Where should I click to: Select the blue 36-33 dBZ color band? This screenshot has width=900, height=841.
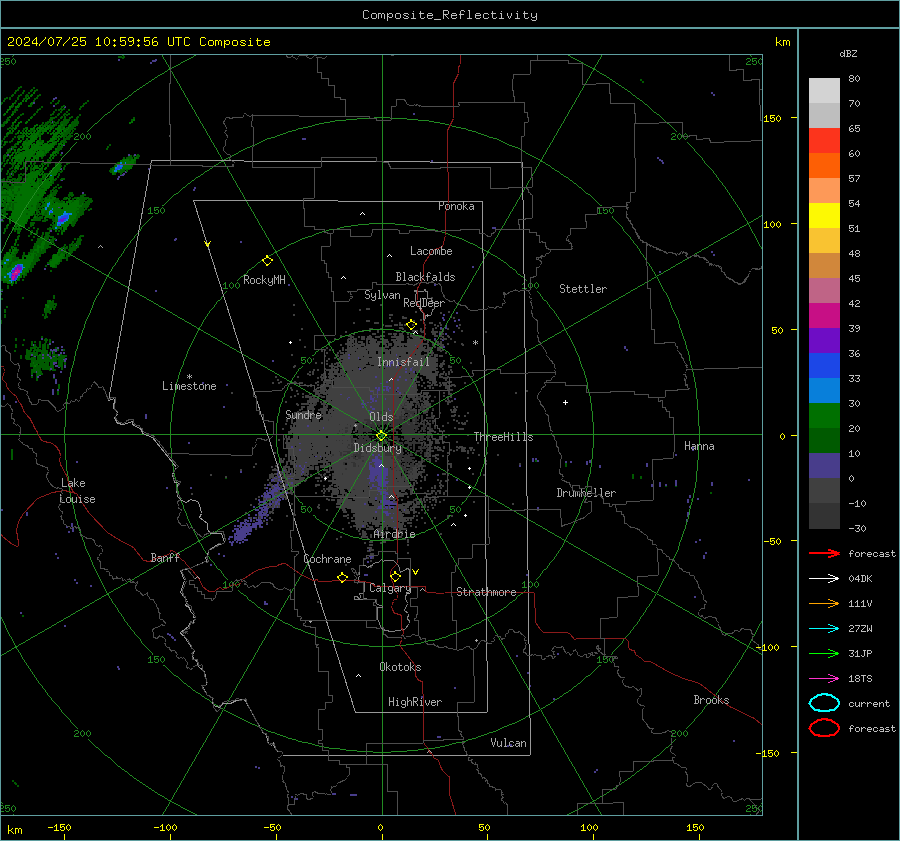824,366
